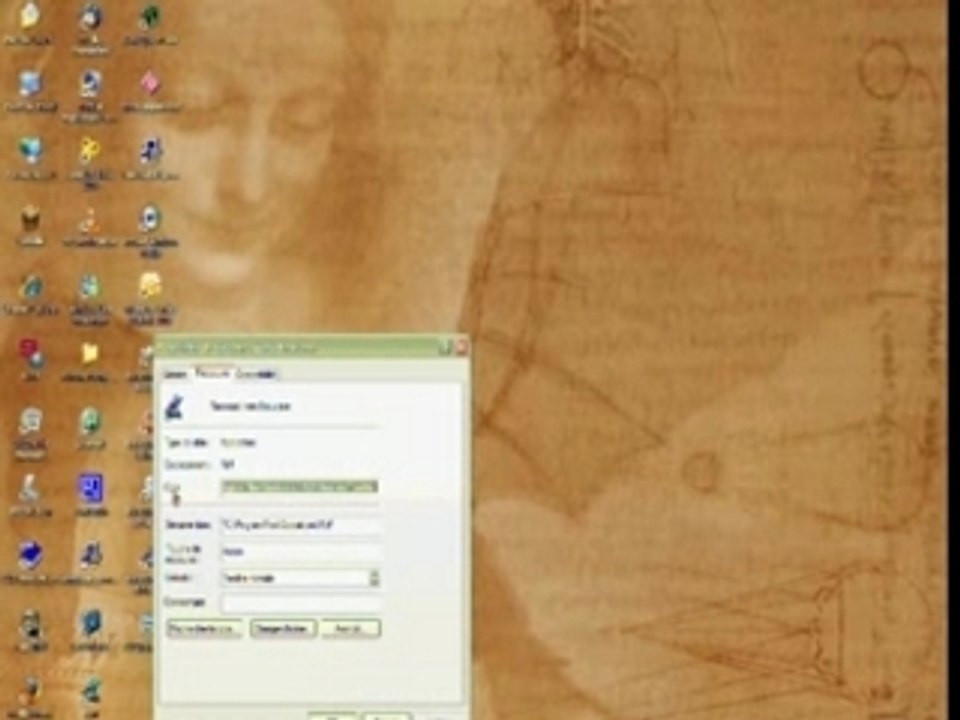
Task: Select the pink diamond-shaped desktop icon
Action: coord(151,83)
